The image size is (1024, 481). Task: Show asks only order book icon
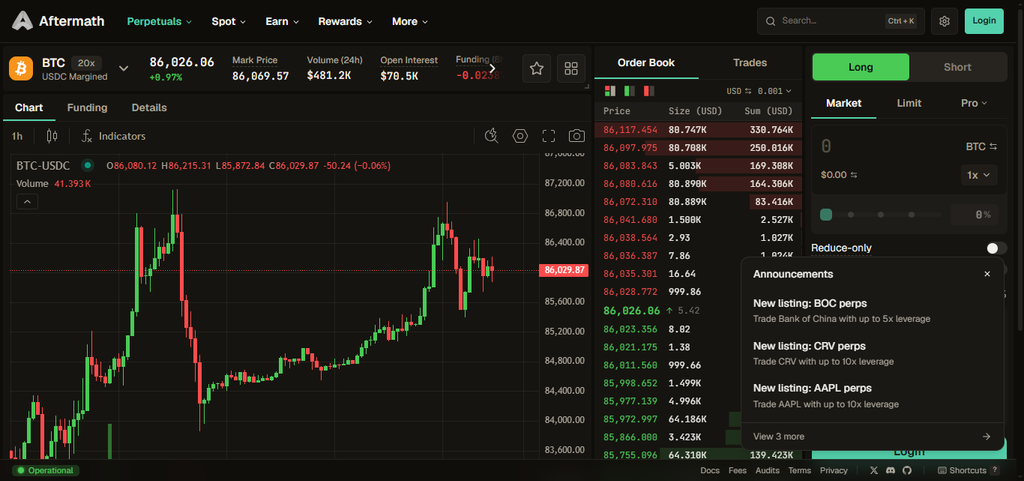point(648,91)
